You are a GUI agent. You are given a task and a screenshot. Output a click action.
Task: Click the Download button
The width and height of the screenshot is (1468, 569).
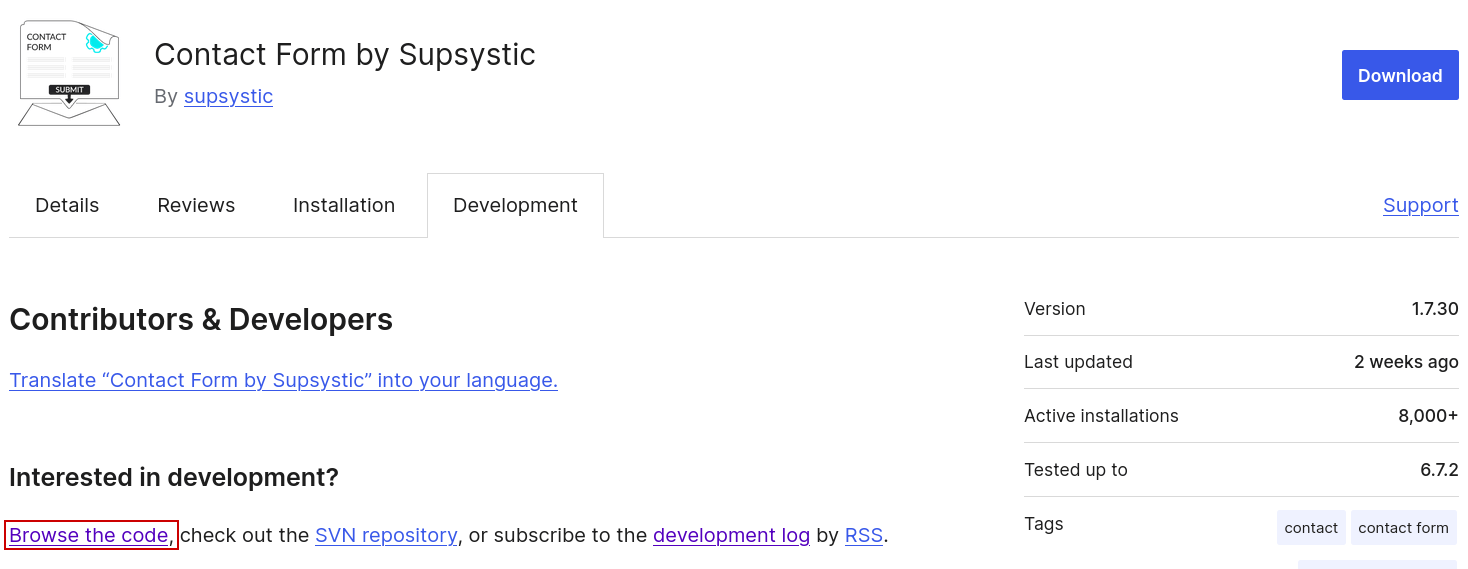tap(1399, 76)
